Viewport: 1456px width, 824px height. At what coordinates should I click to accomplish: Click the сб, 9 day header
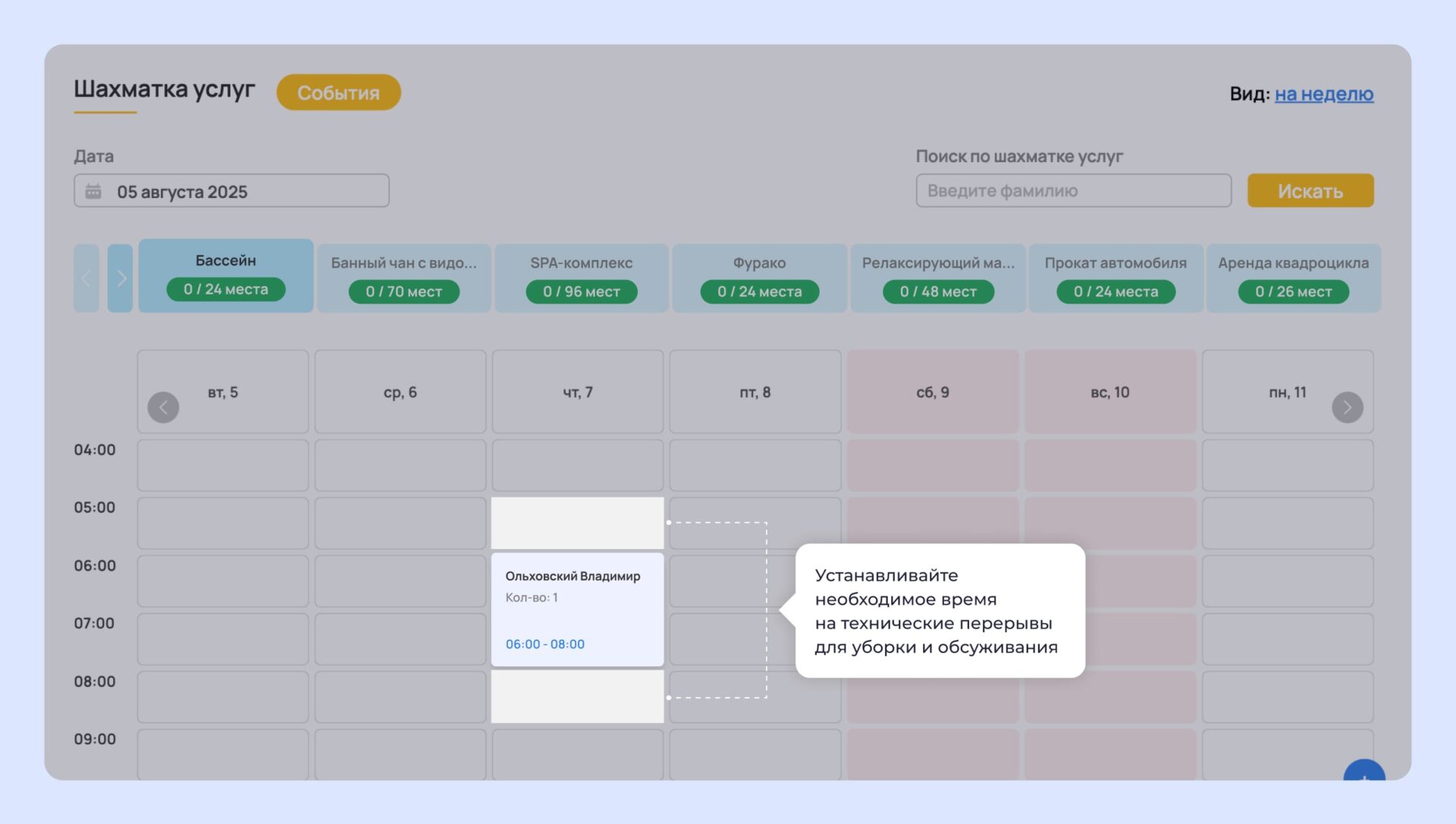click(x=932, y=392)
